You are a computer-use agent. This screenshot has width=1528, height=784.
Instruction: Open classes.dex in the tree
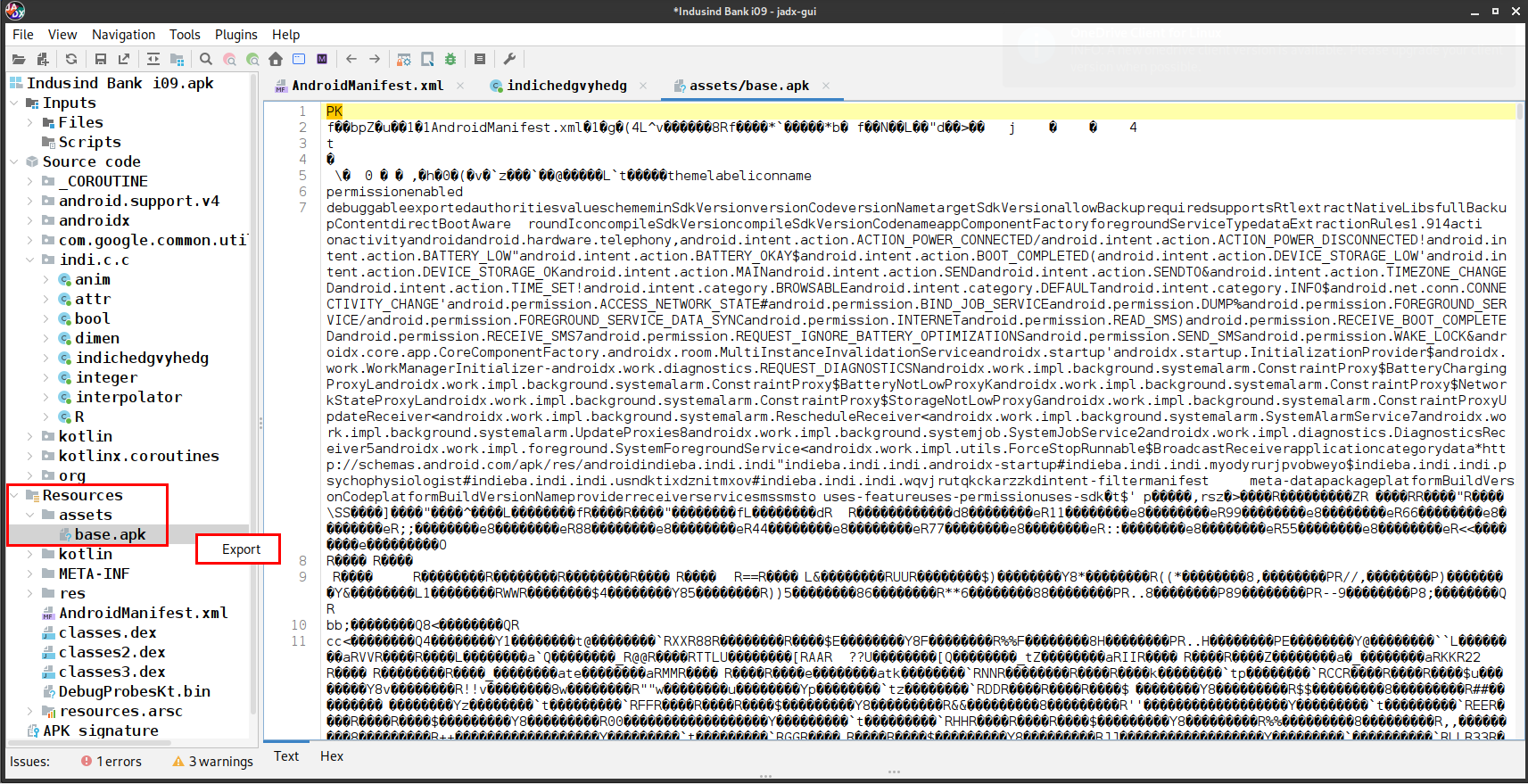107,633
